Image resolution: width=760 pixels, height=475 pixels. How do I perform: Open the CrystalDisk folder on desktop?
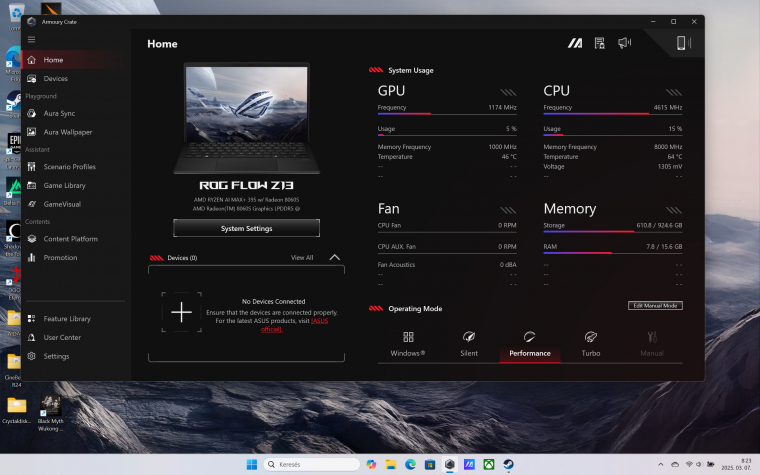[16, 411]
